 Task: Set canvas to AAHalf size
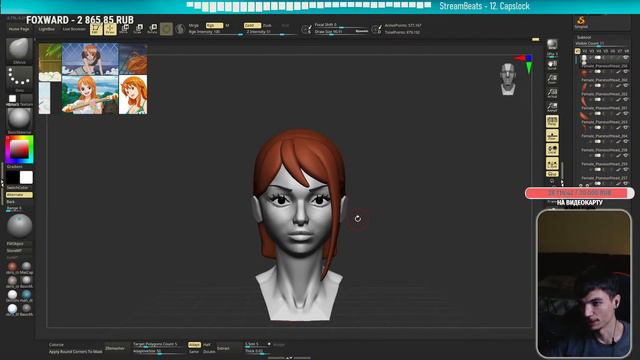(x=552, y=107)
